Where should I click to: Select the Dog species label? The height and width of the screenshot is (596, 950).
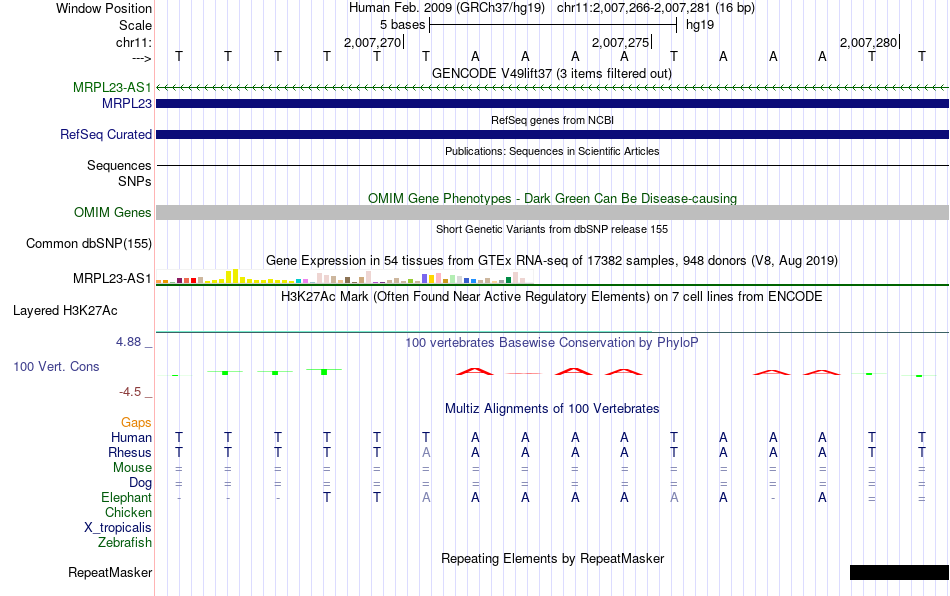click(x=141, y=483)
